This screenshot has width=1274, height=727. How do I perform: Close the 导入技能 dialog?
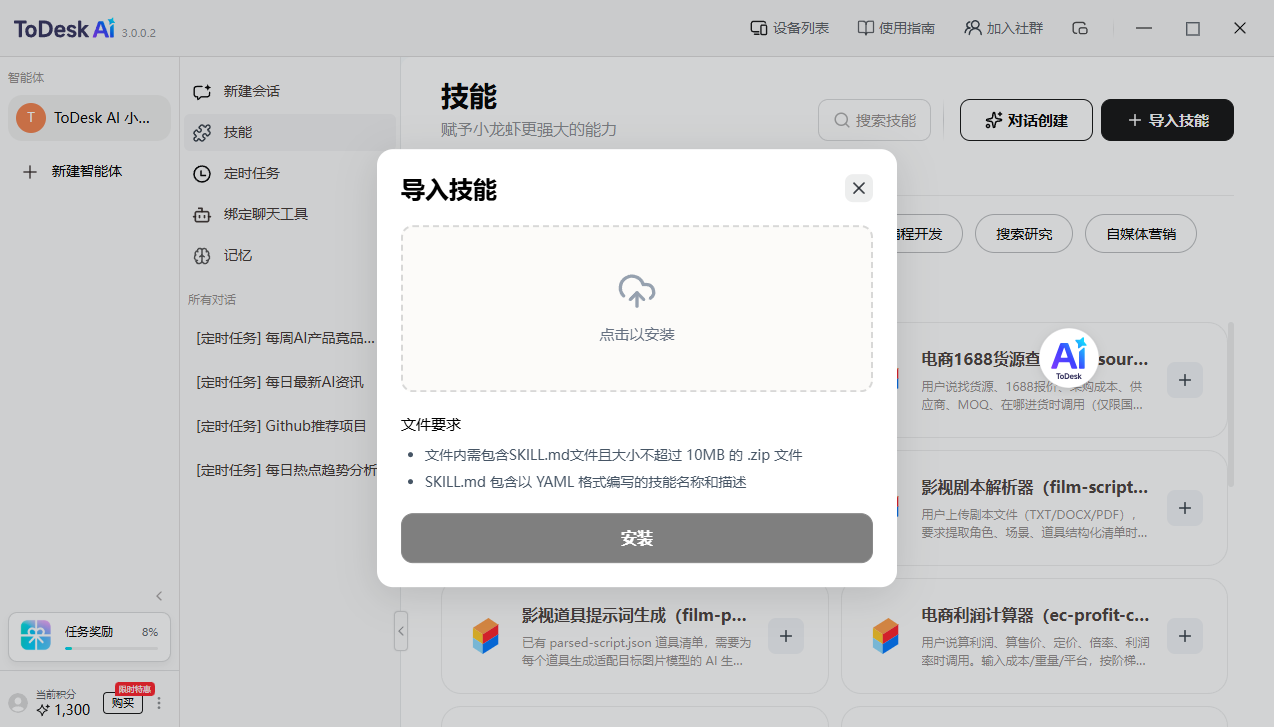[x=858, y=188]
